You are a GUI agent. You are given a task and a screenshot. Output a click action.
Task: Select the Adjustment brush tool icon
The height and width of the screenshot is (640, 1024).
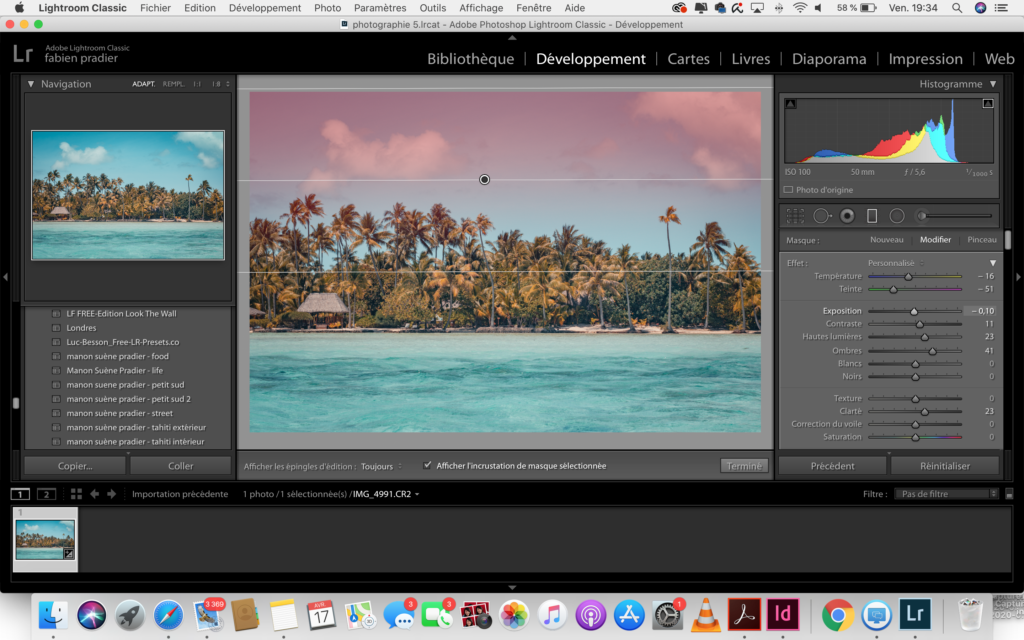click(x=954, y=216)
